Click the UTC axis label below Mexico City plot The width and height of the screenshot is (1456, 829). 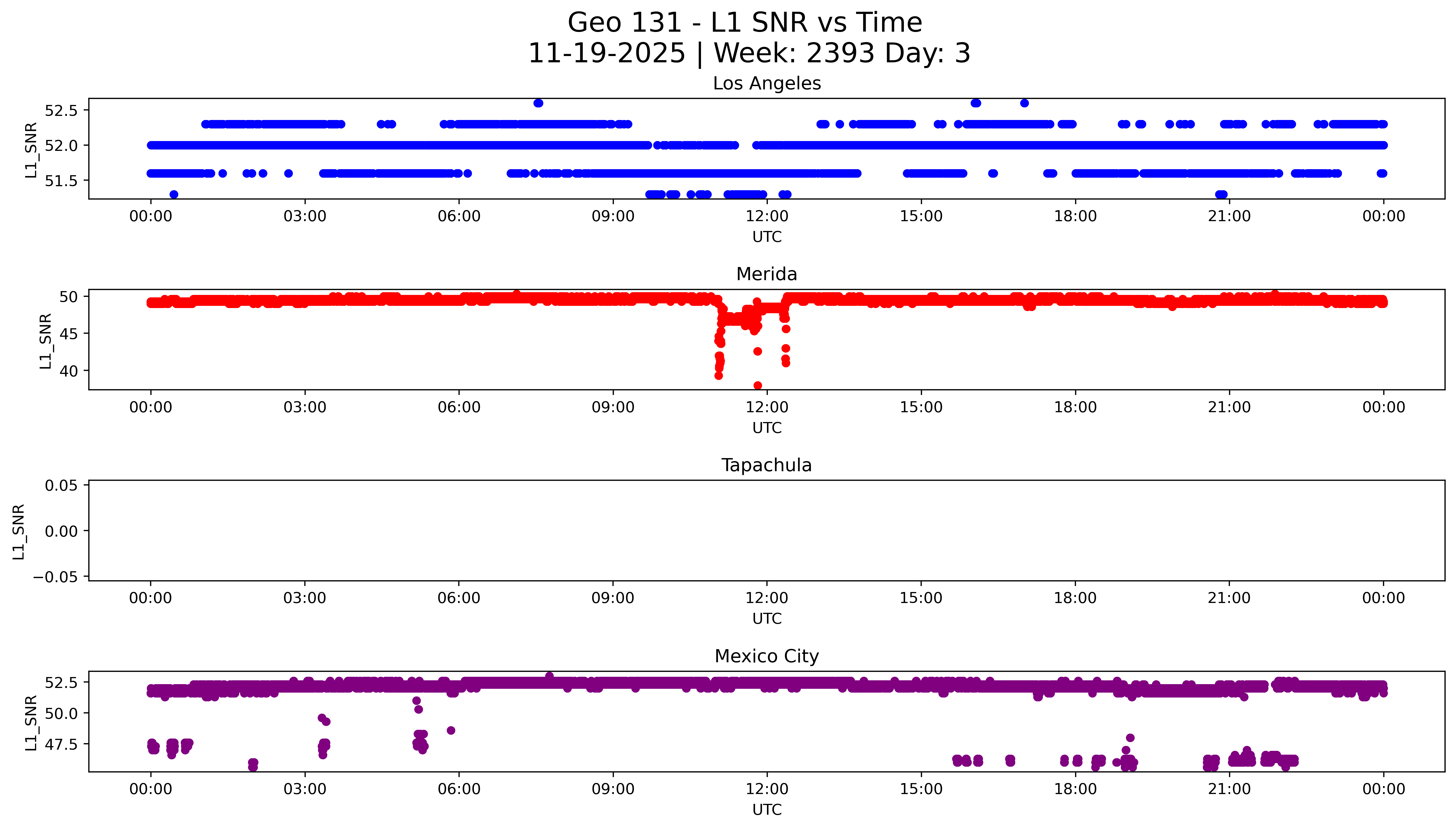766,810
